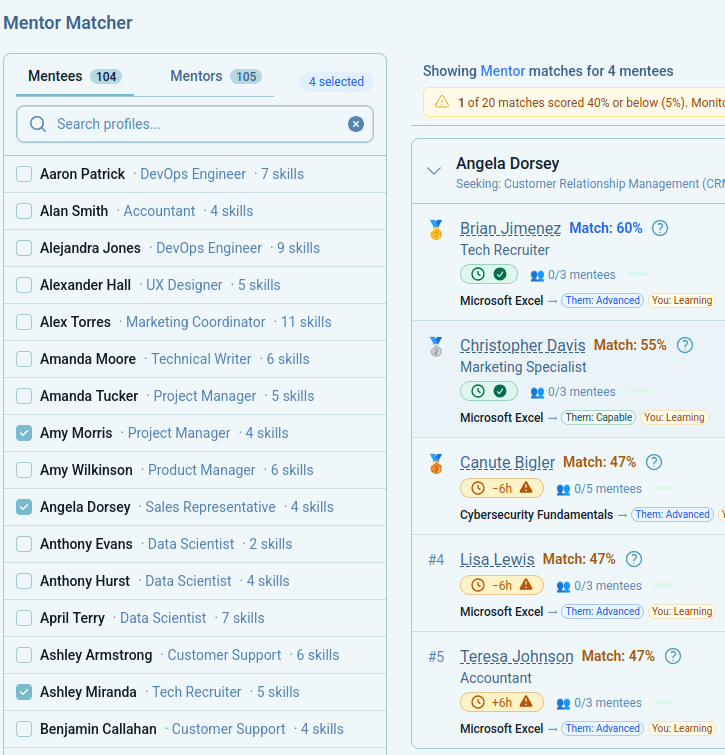This screenshot has height=755, width=725.
Task: Check Benjamin Callahan
Action: 24,729
